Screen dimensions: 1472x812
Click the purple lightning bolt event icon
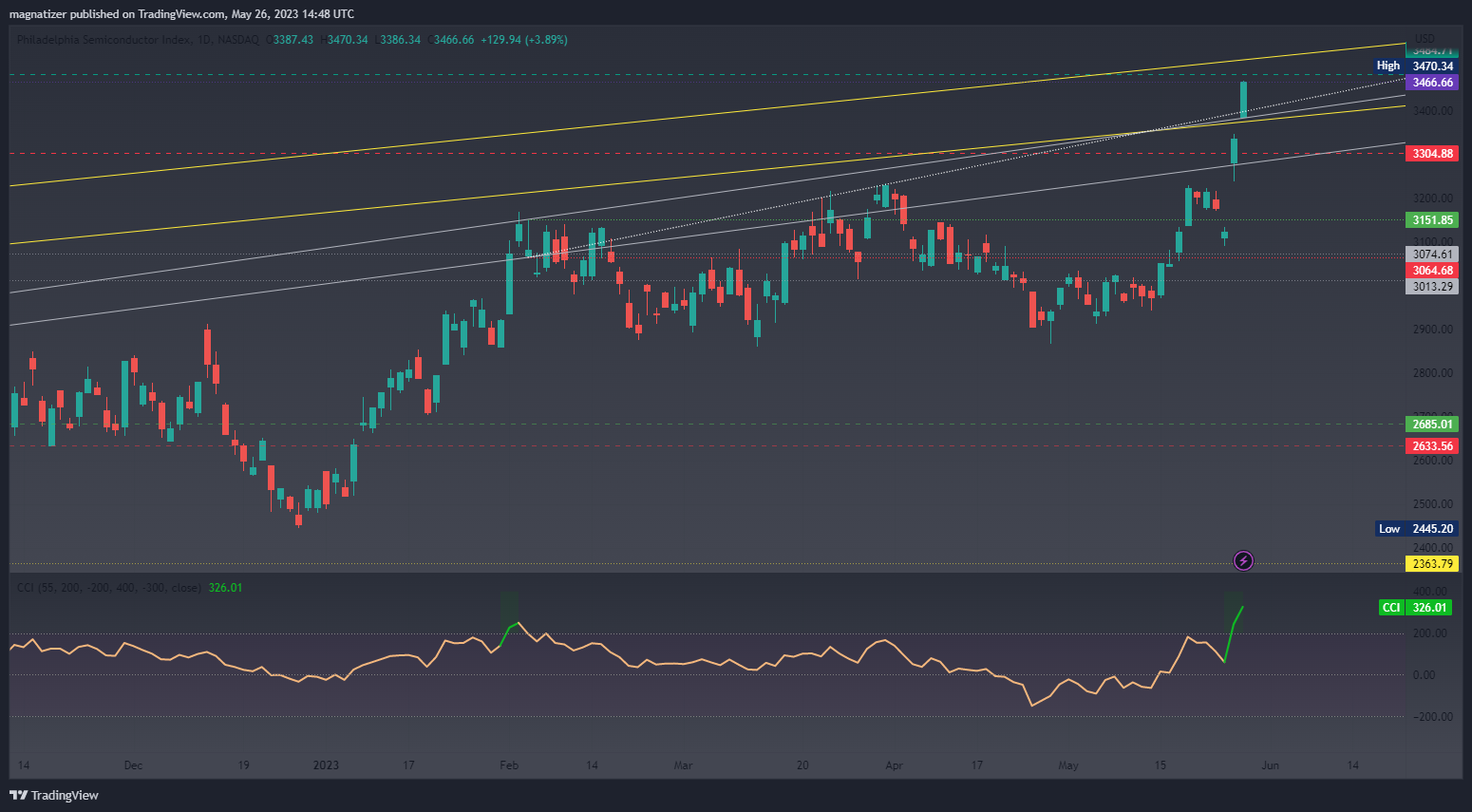[1243, 560]
